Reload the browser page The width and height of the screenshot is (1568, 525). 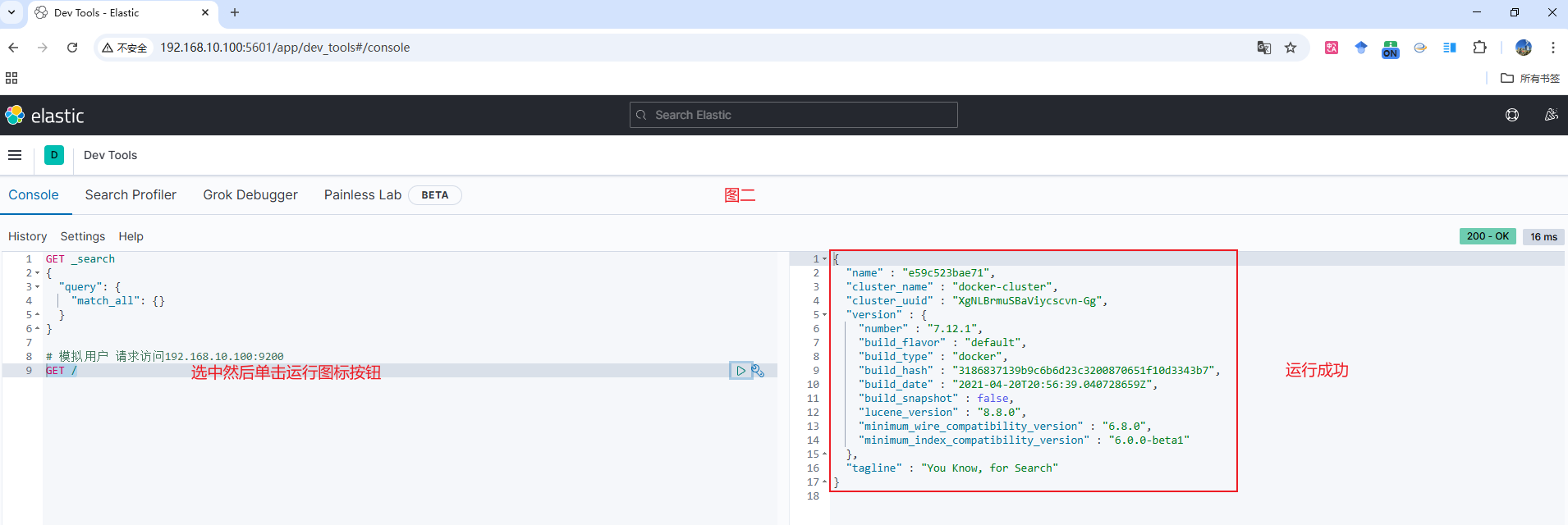pyautogui.click(x=72, y=48)
